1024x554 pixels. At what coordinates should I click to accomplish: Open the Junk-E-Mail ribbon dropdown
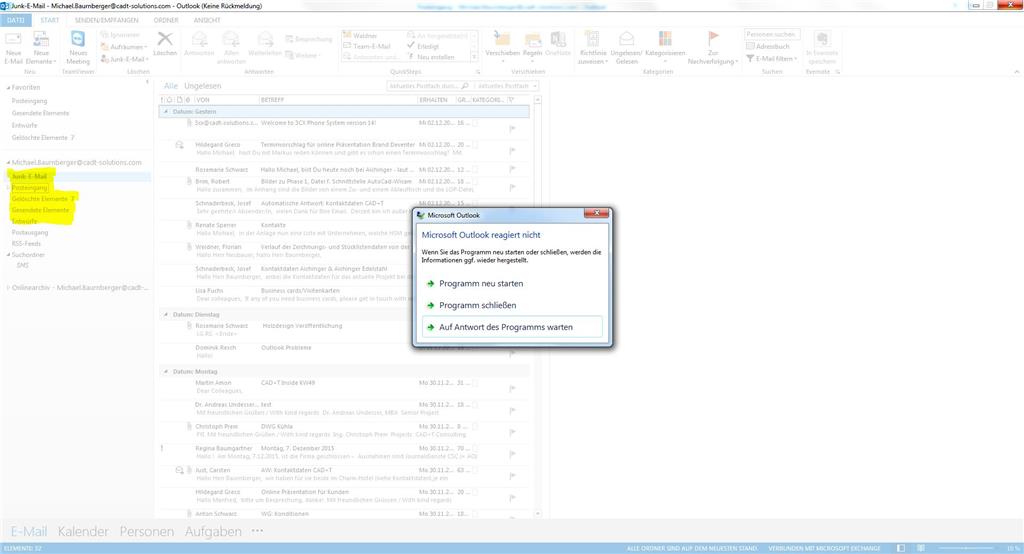(125, 59)
